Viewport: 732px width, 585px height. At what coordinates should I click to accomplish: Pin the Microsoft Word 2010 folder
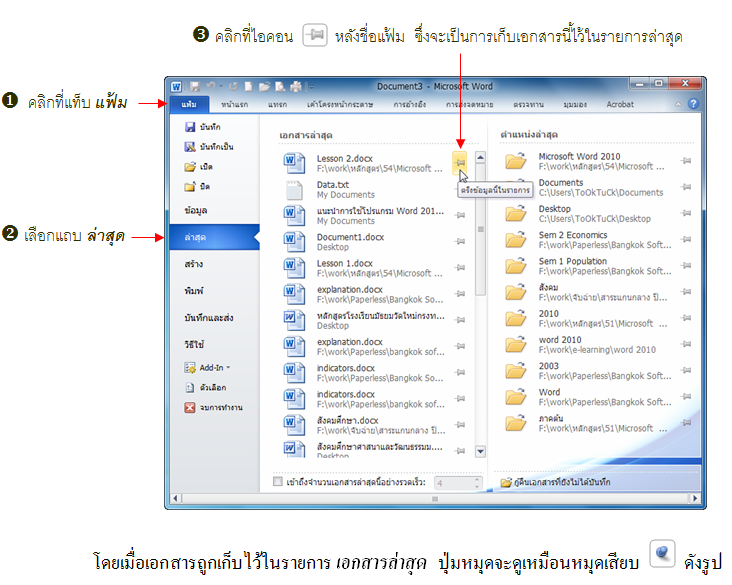[x=686, y=161]
